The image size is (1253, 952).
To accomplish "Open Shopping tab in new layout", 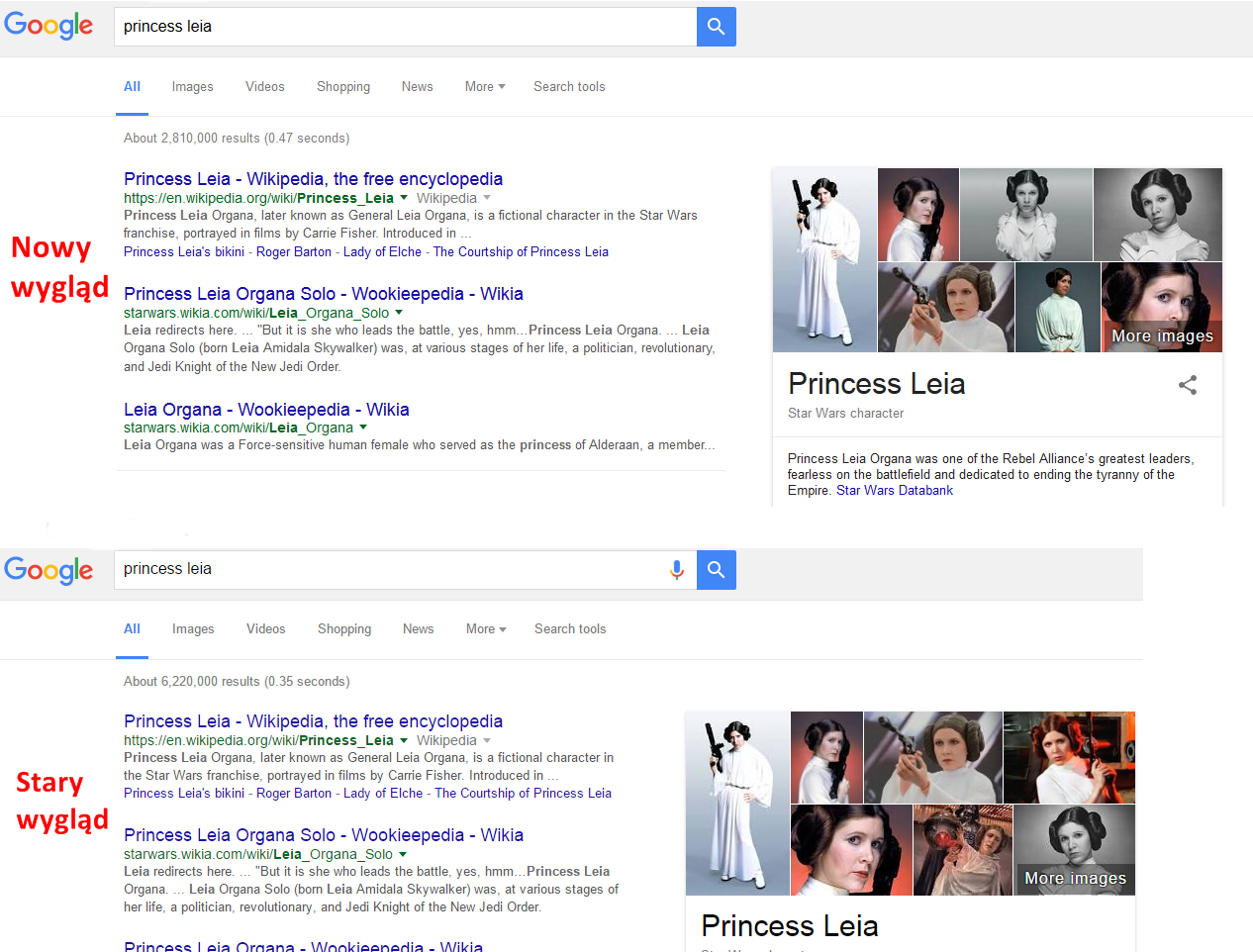I will (343, 87).
